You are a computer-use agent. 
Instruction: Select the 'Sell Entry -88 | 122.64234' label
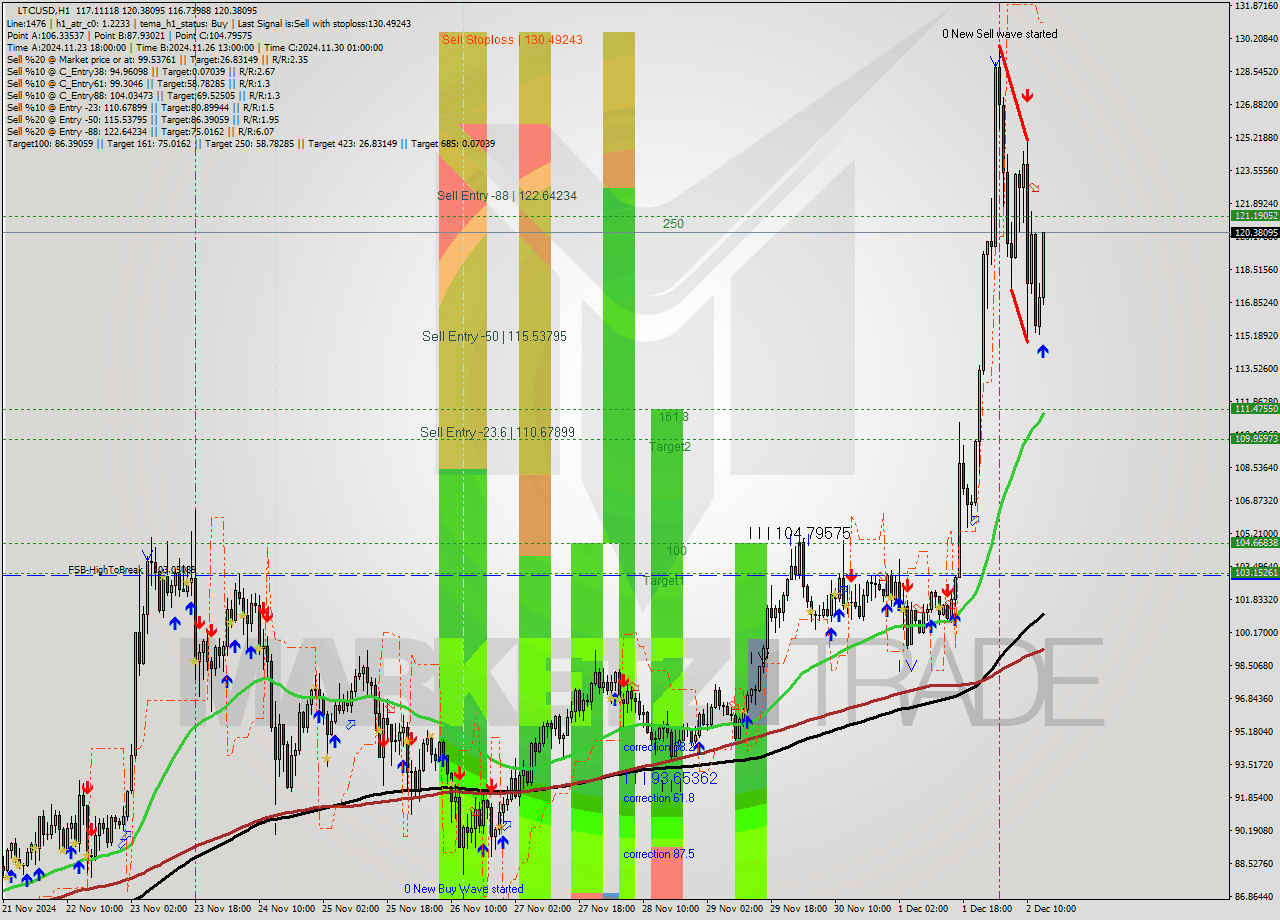click(506, 196)
